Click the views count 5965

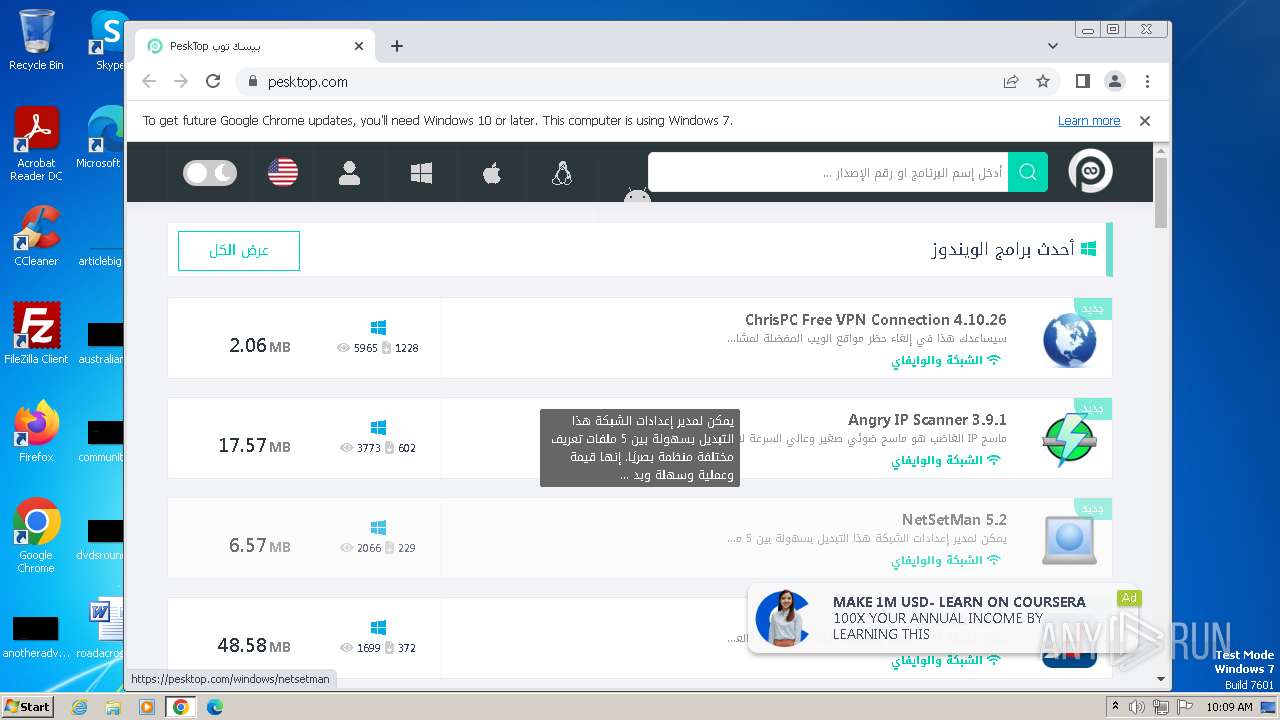(x=365, y=348)
